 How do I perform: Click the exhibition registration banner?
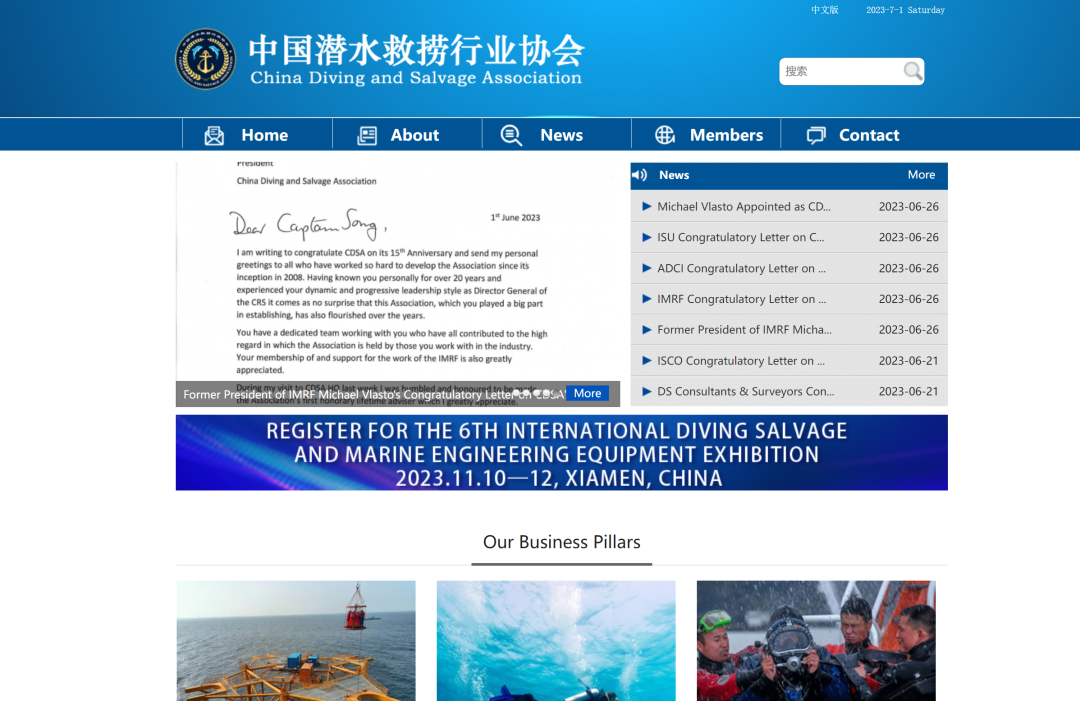click(561, 452)
